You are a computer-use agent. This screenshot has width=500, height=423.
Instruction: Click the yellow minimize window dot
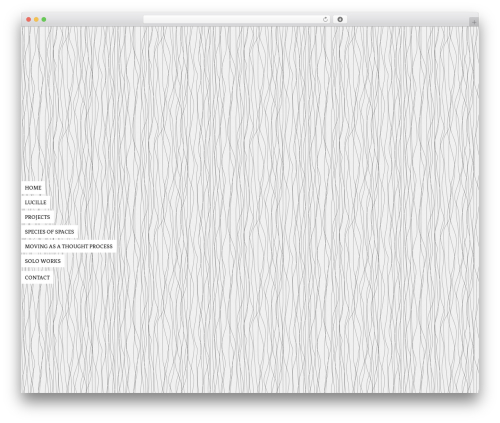(36, 20)
